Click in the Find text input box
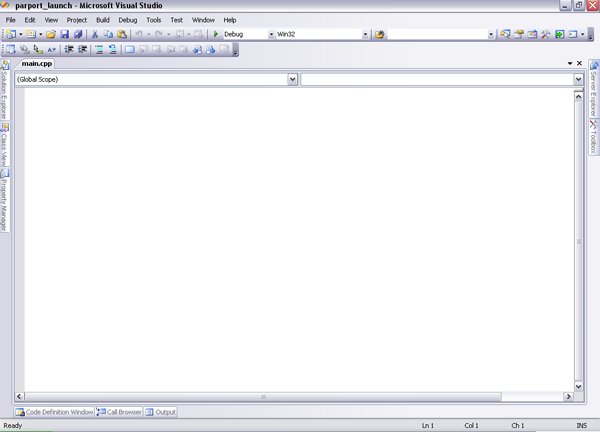Screen dimensions: 600x432 (437, 34)
